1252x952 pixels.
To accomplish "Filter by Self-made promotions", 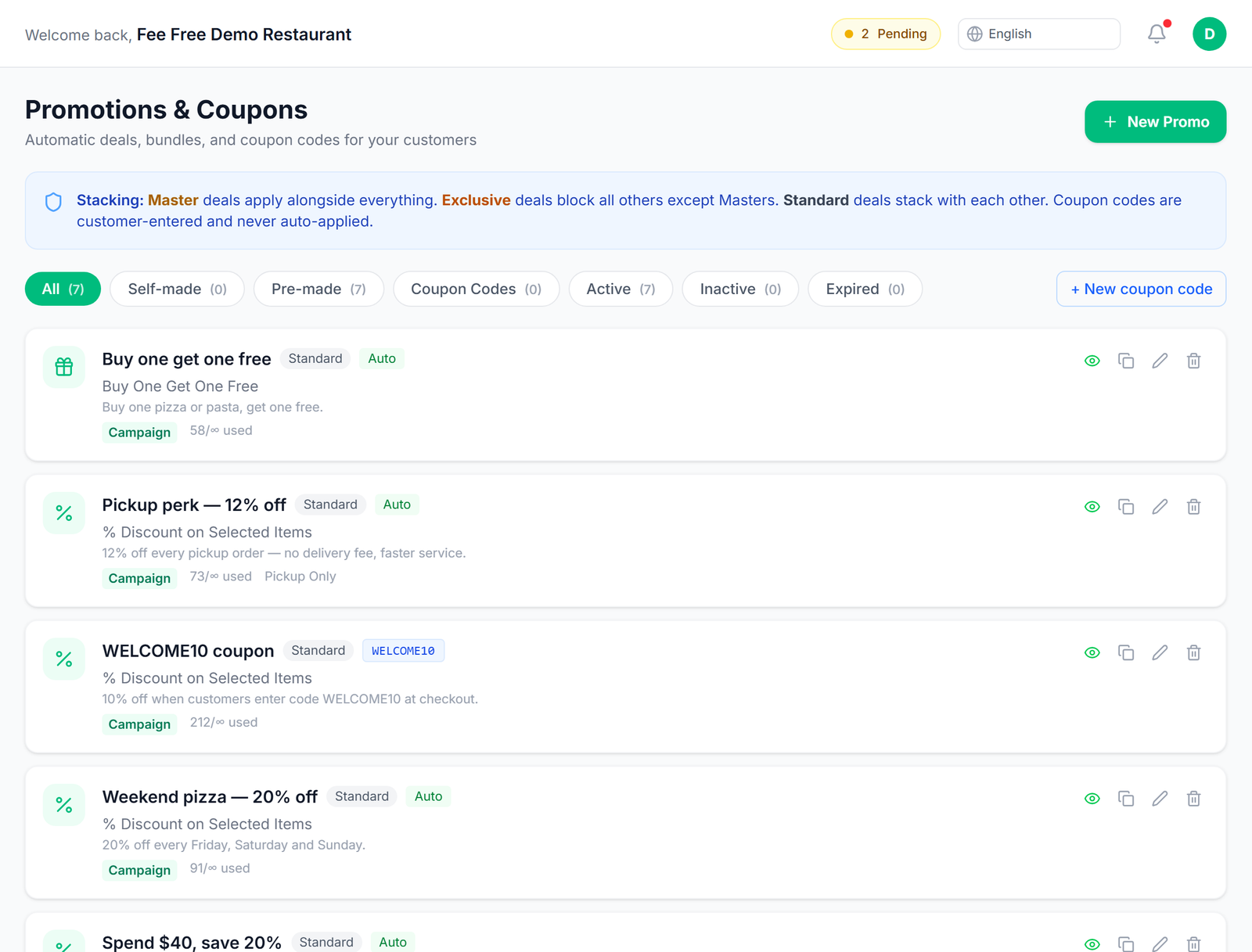I will pos(177,289).
